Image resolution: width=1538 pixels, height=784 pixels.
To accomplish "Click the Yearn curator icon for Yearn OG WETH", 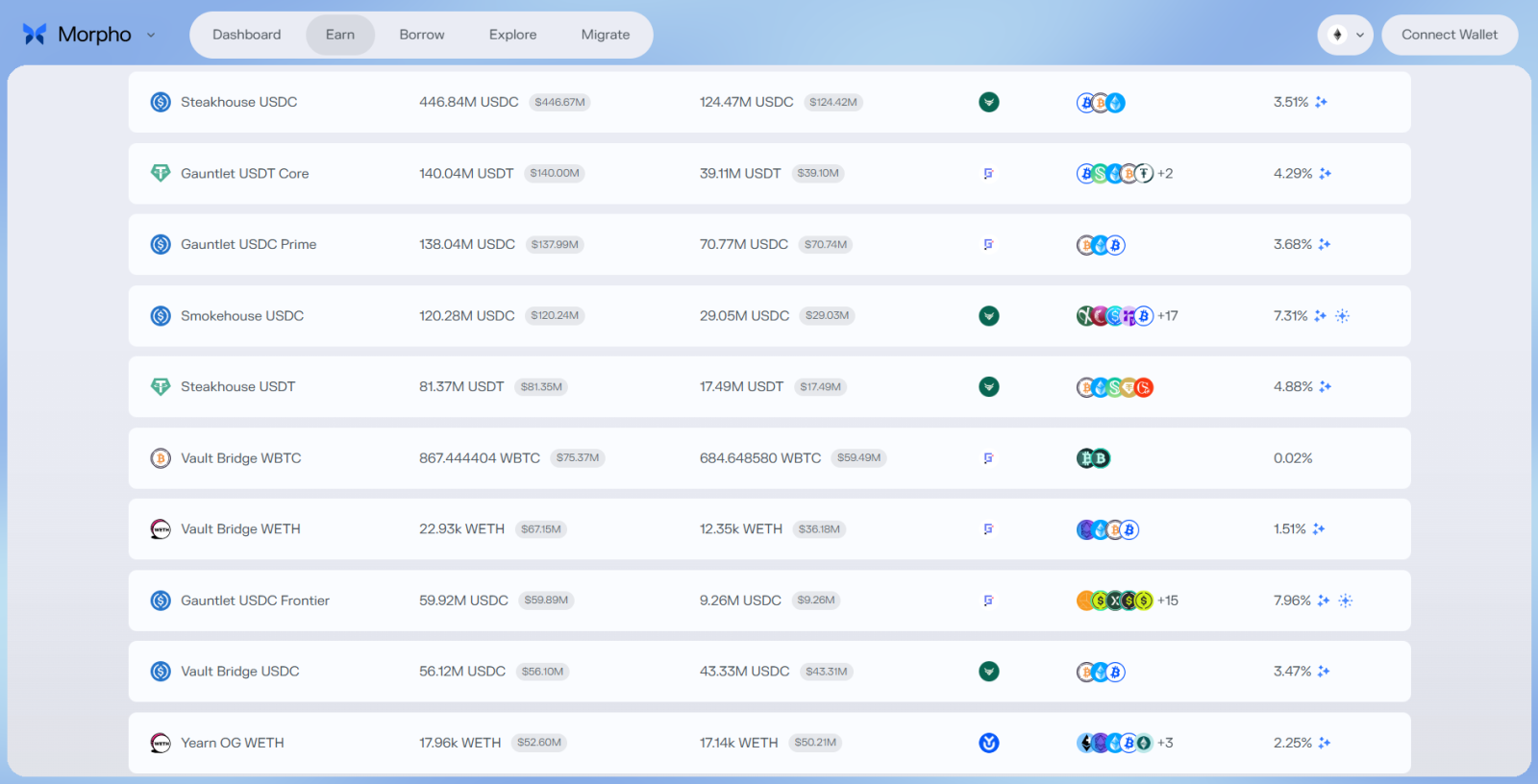I will pos(988,743).
